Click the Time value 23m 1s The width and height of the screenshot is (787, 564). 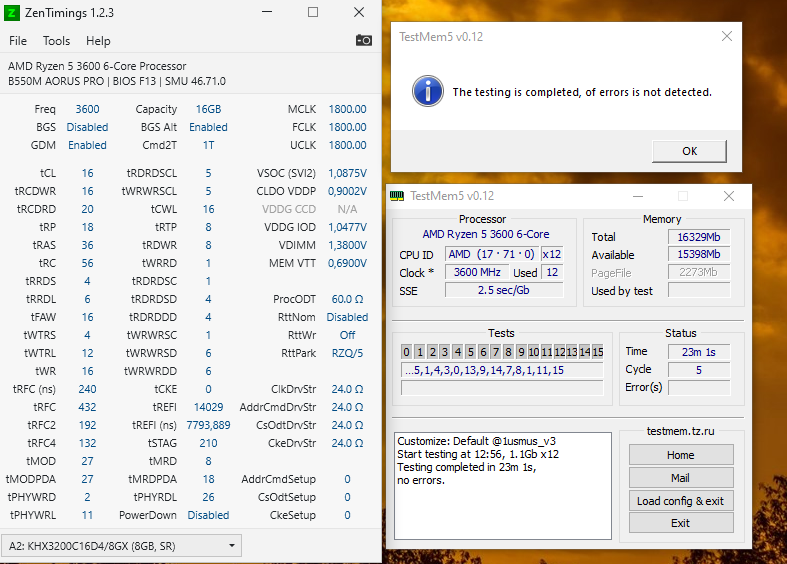(699, 352)
